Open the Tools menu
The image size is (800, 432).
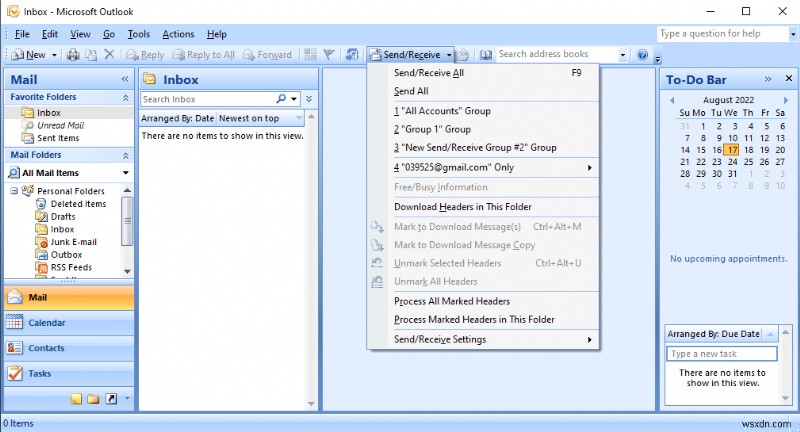click(138, 34)
